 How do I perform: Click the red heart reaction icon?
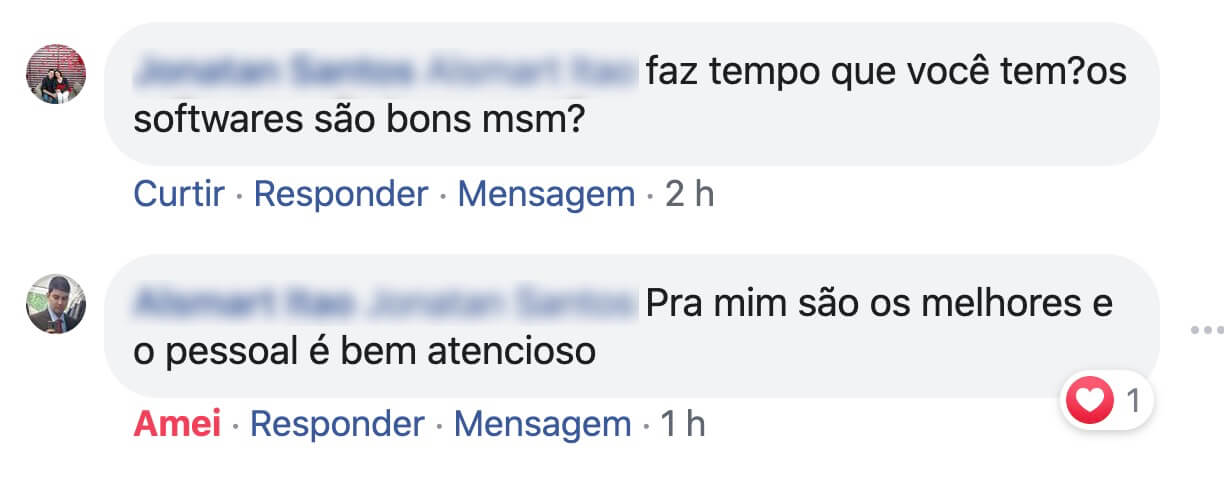[1089, 402]
